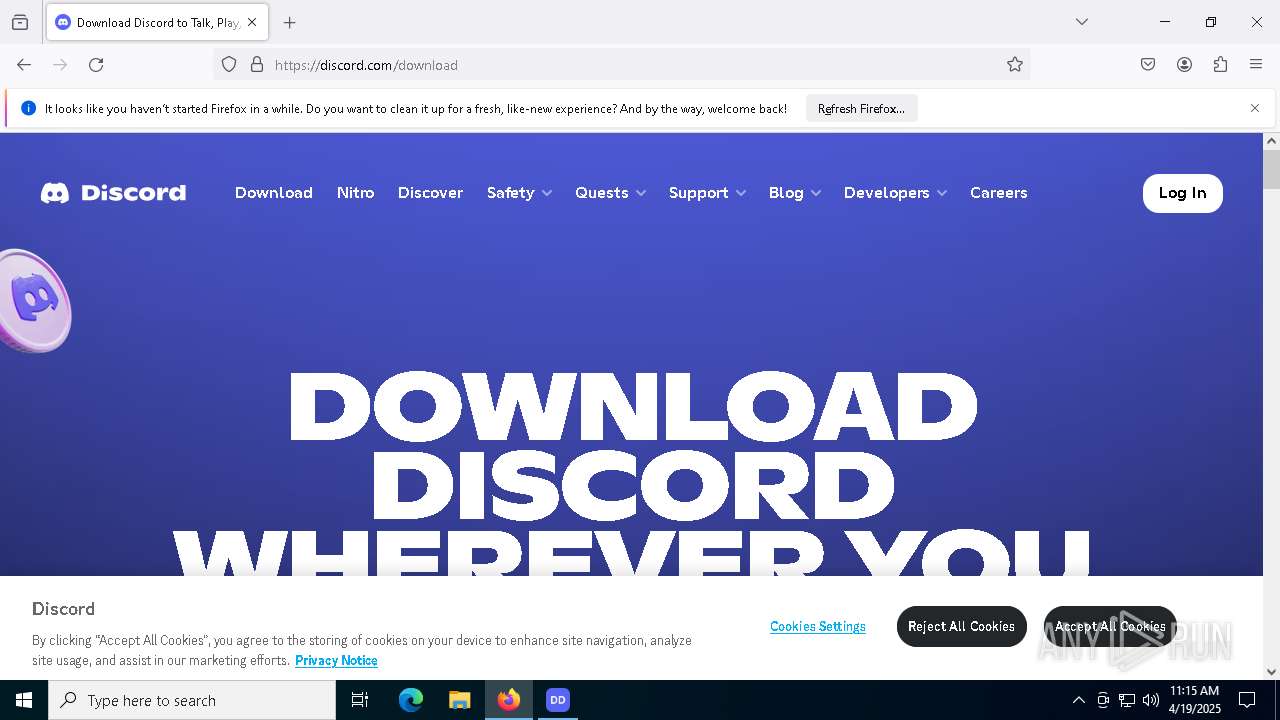Open the Privacy Notice link
Viewport: 1280px width, 720px height.
[x=336, y=660]
